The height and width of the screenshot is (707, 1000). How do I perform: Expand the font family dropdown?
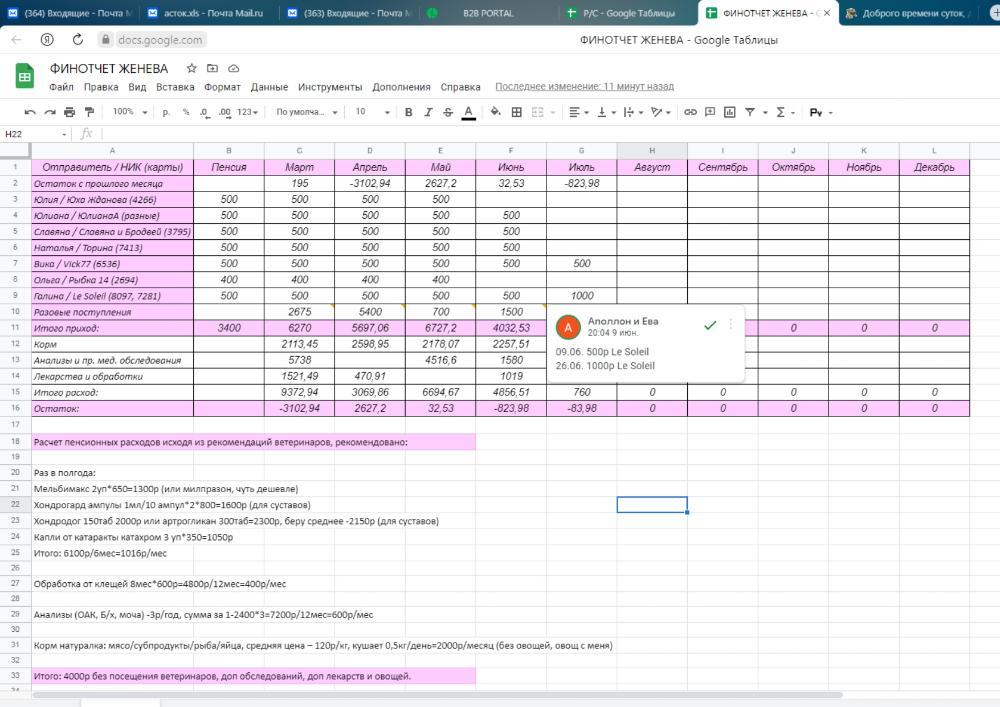click(x=307, y=112)
